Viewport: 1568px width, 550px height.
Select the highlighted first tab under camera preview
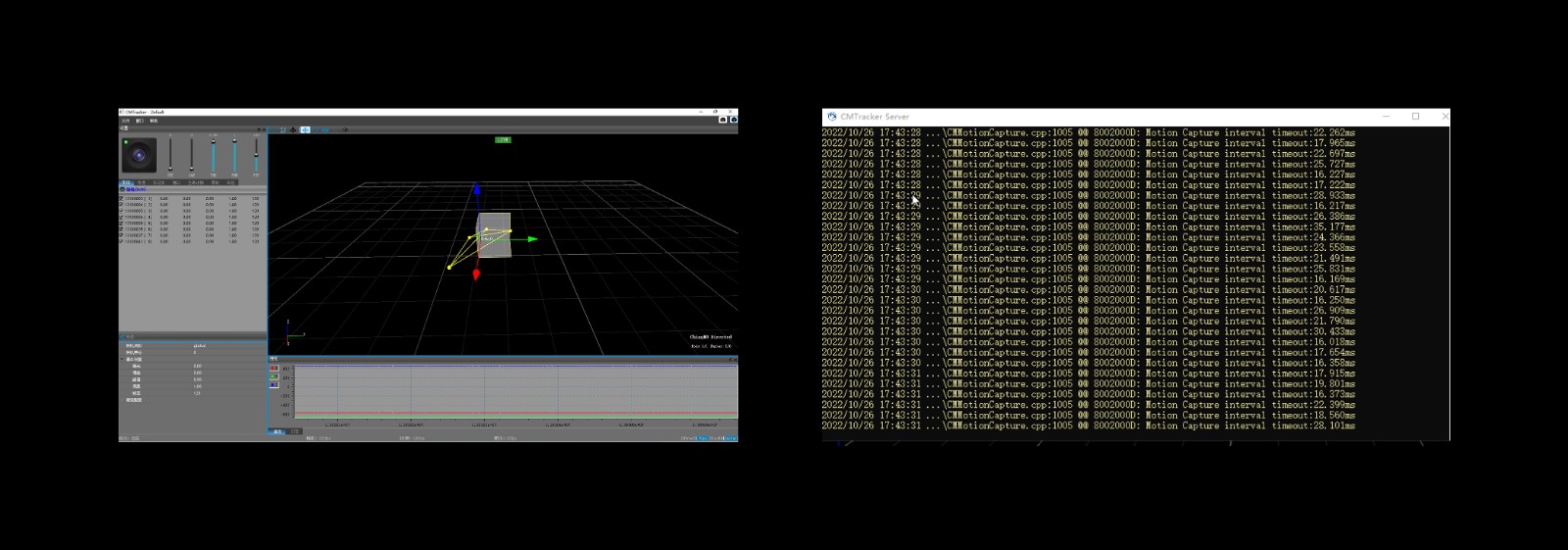point(126,182)
